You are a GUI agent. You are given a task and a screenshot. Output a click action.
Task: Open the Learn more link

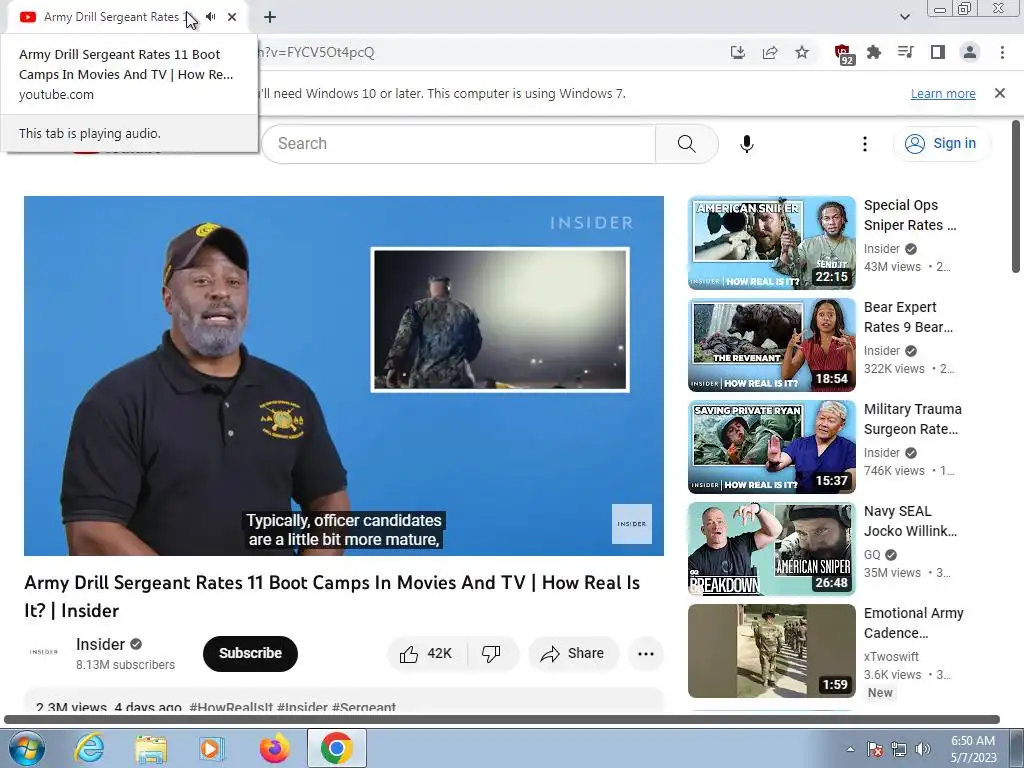point(943,93)
